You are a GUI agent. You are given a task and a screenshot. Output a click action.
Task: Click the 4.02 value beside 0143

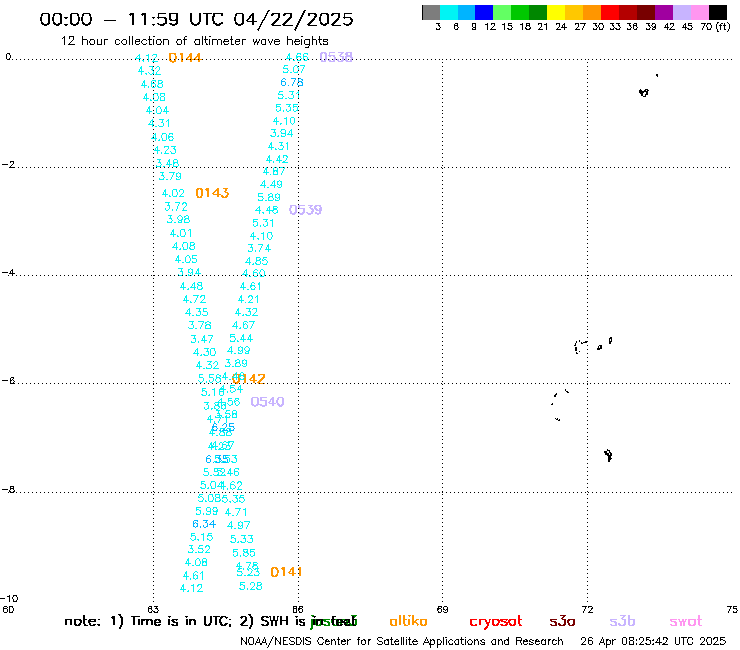173,194
